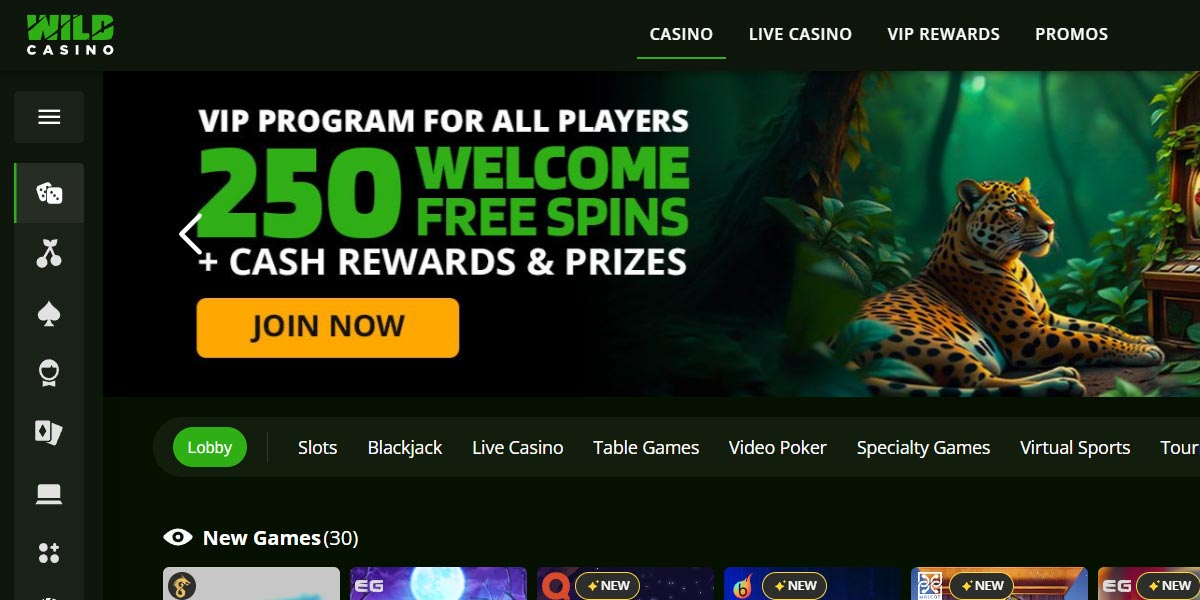
Task: Open the cherries slots sidebar icon
Action: 49,254
